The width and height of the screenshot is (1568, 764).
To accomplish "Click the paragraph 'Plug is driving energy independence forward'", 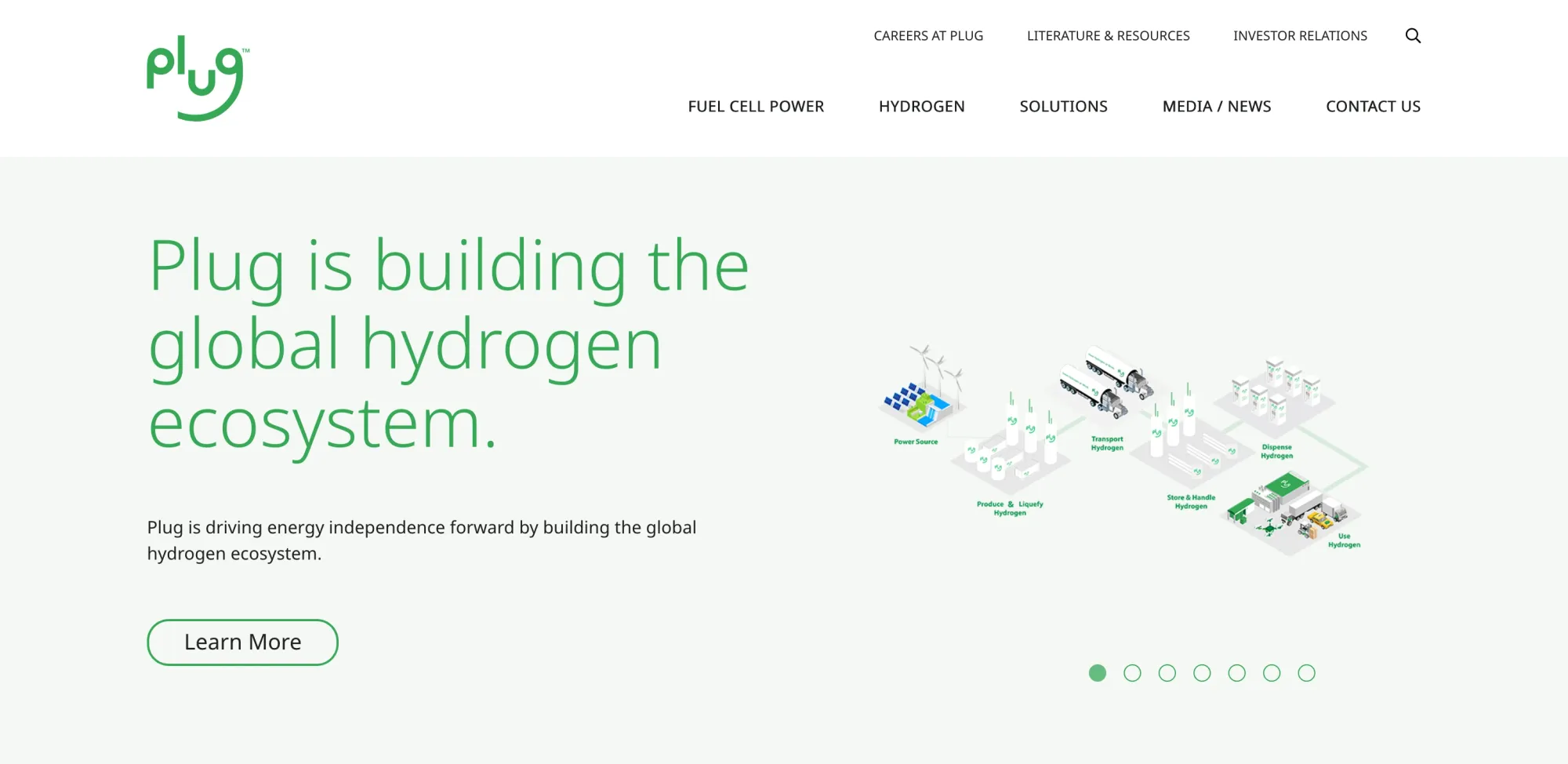I will tap(422, 540).
